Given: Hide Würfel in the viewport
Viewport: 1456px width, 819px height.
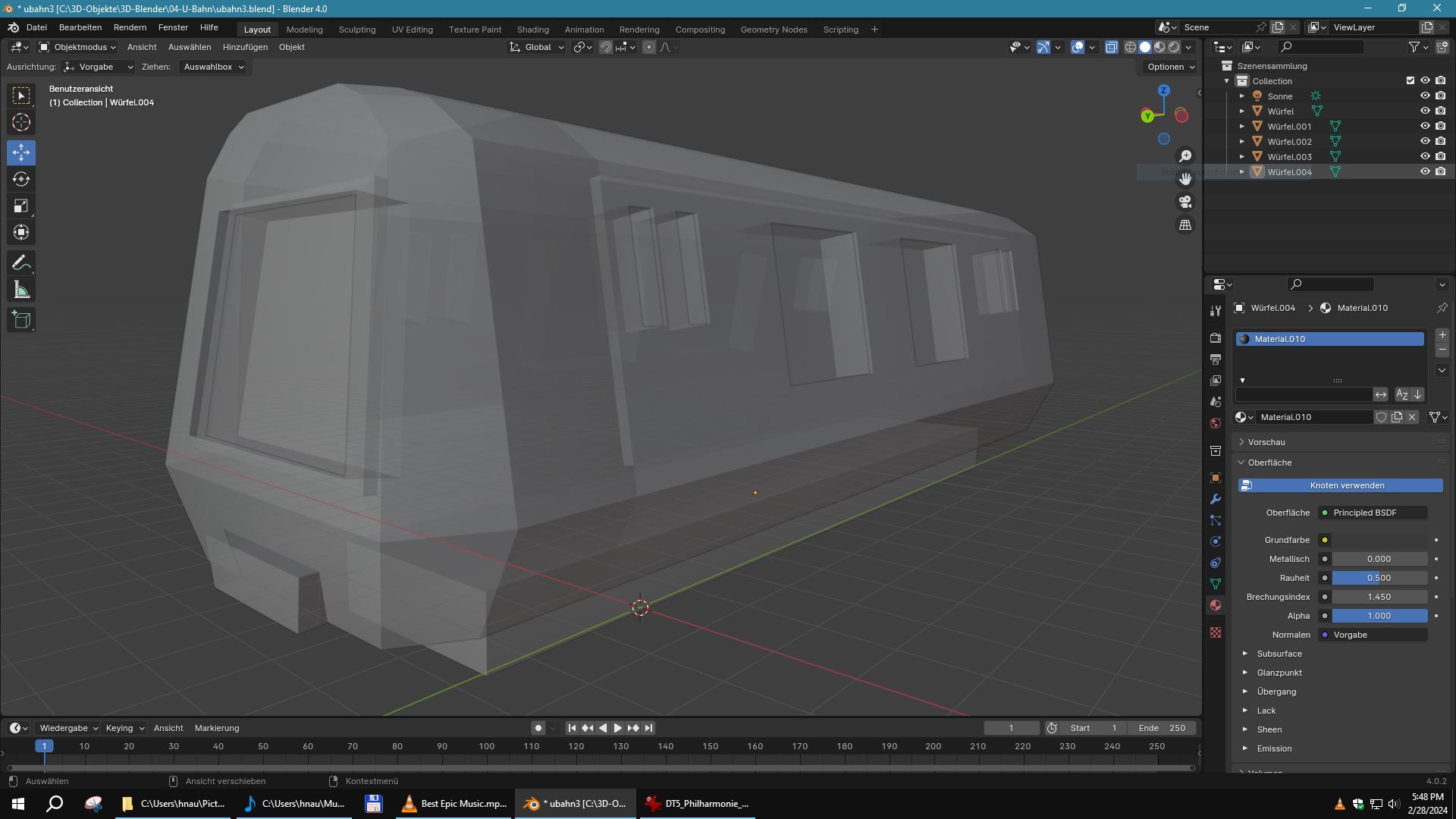Looking at the screenshot, I should (x=1425, y=111).
